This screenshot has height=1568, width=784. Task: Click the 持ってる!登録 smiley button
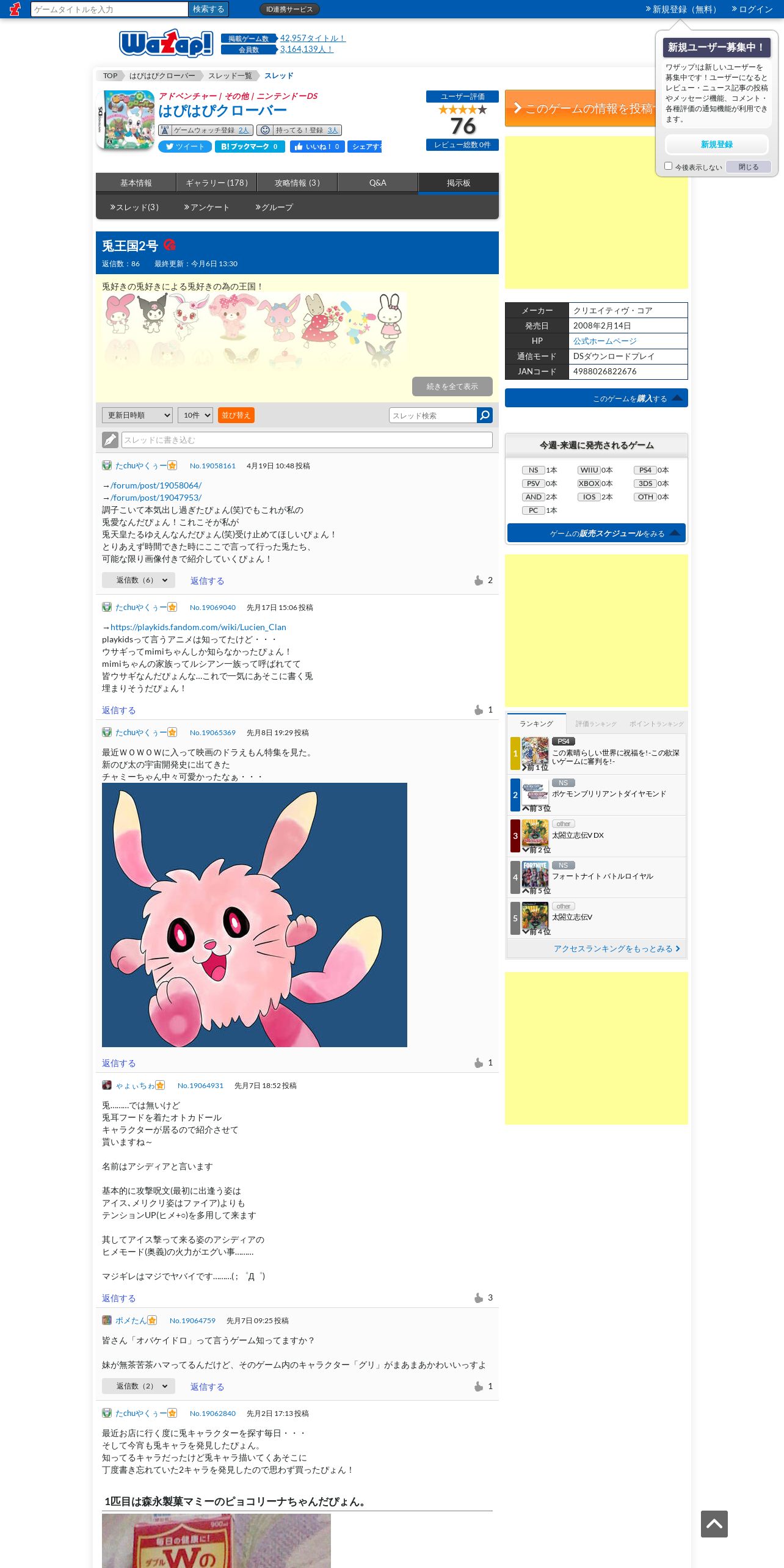point(299,130)
